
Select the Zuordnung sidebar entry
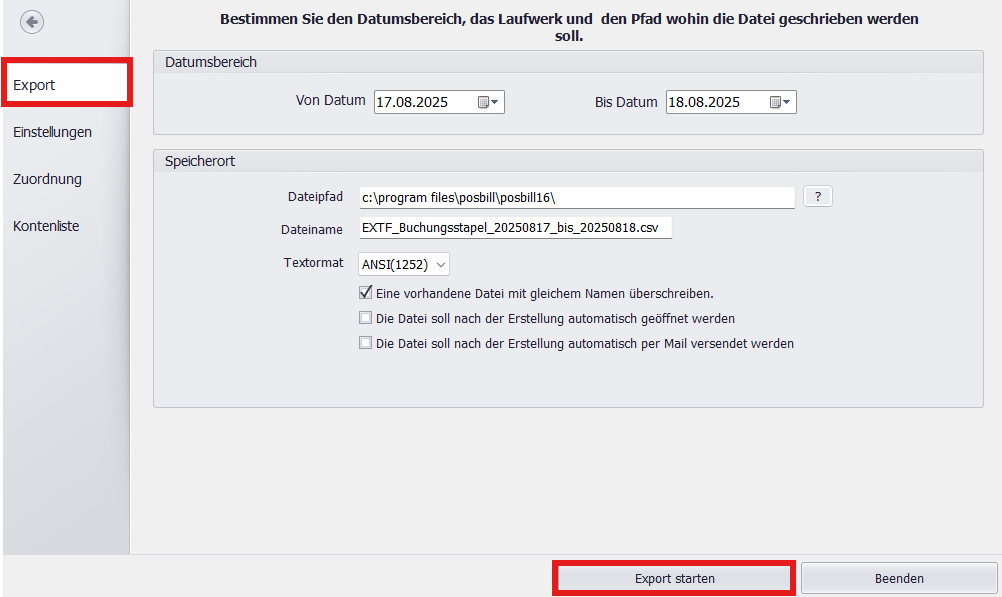click(45, 178)
